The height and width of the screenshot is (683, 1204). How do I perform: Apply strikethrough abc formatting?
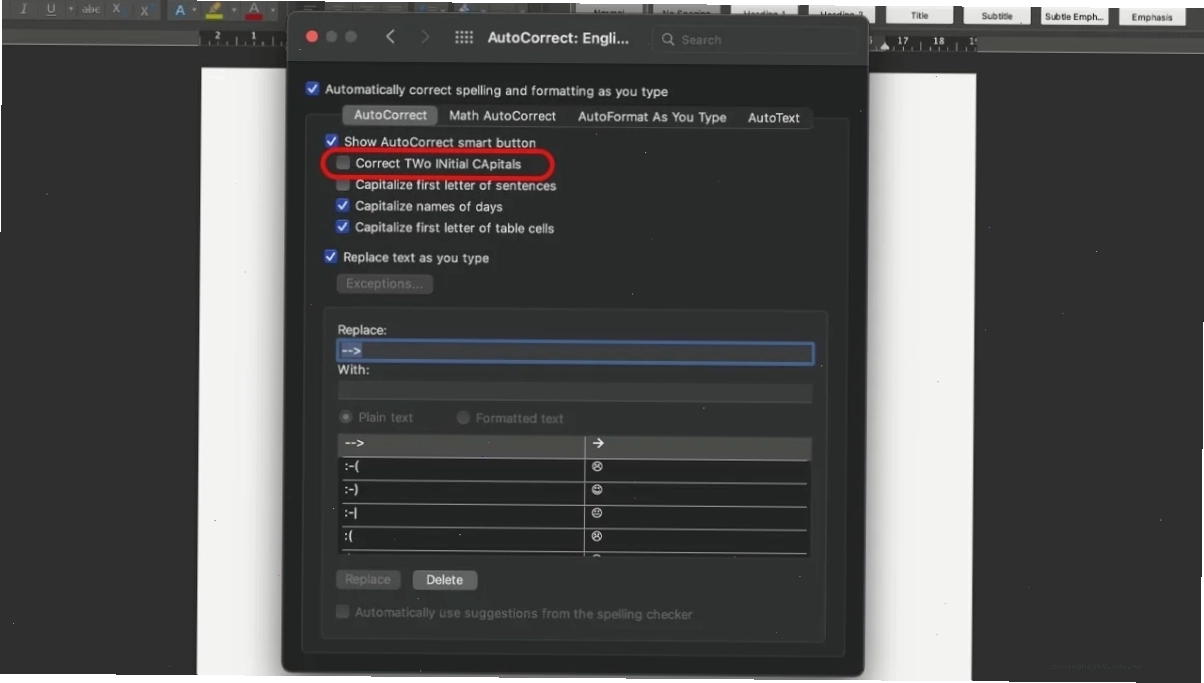point(91,9)
